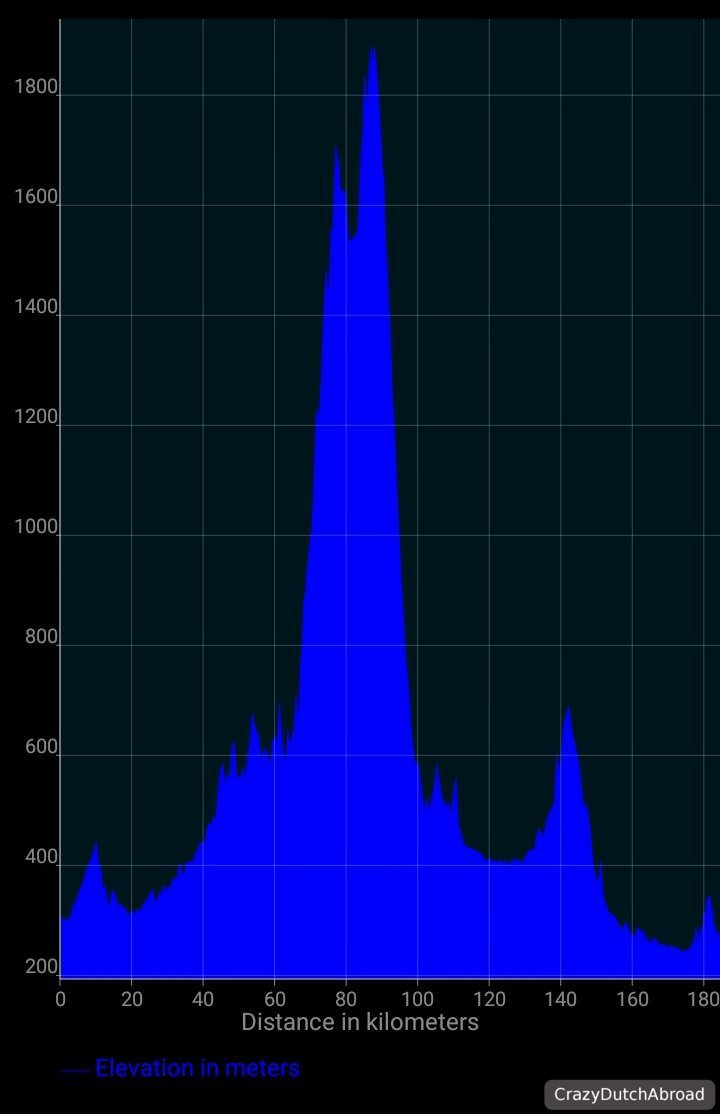Screen dimensions: 720x1114
Task: Select the 400 label on the elevation axis
Action: coord(41,857)
